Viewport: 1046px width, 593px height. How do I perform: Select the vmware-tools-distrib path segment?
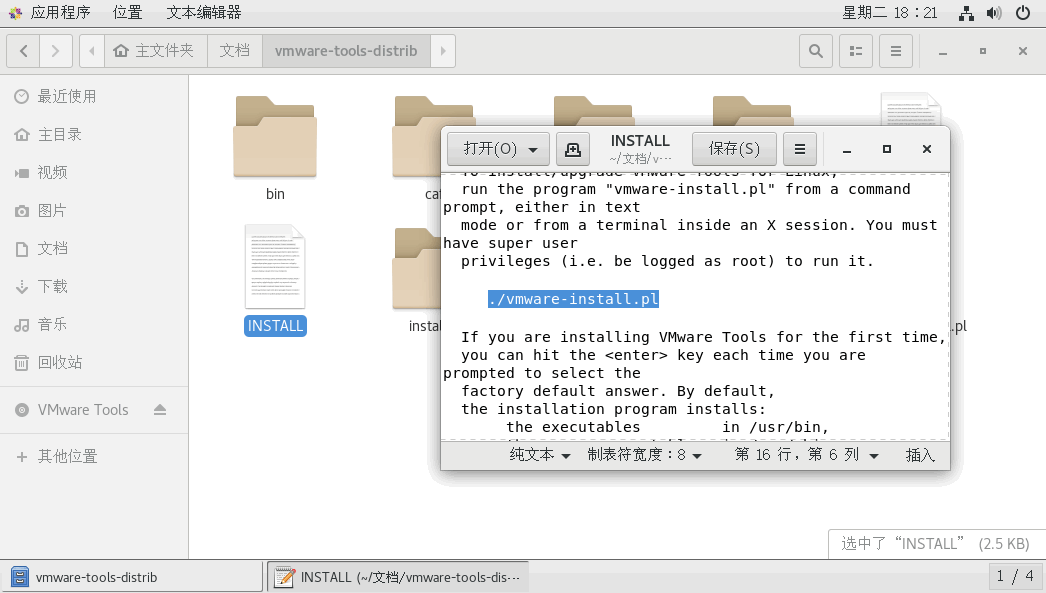[x=346, y=51]
